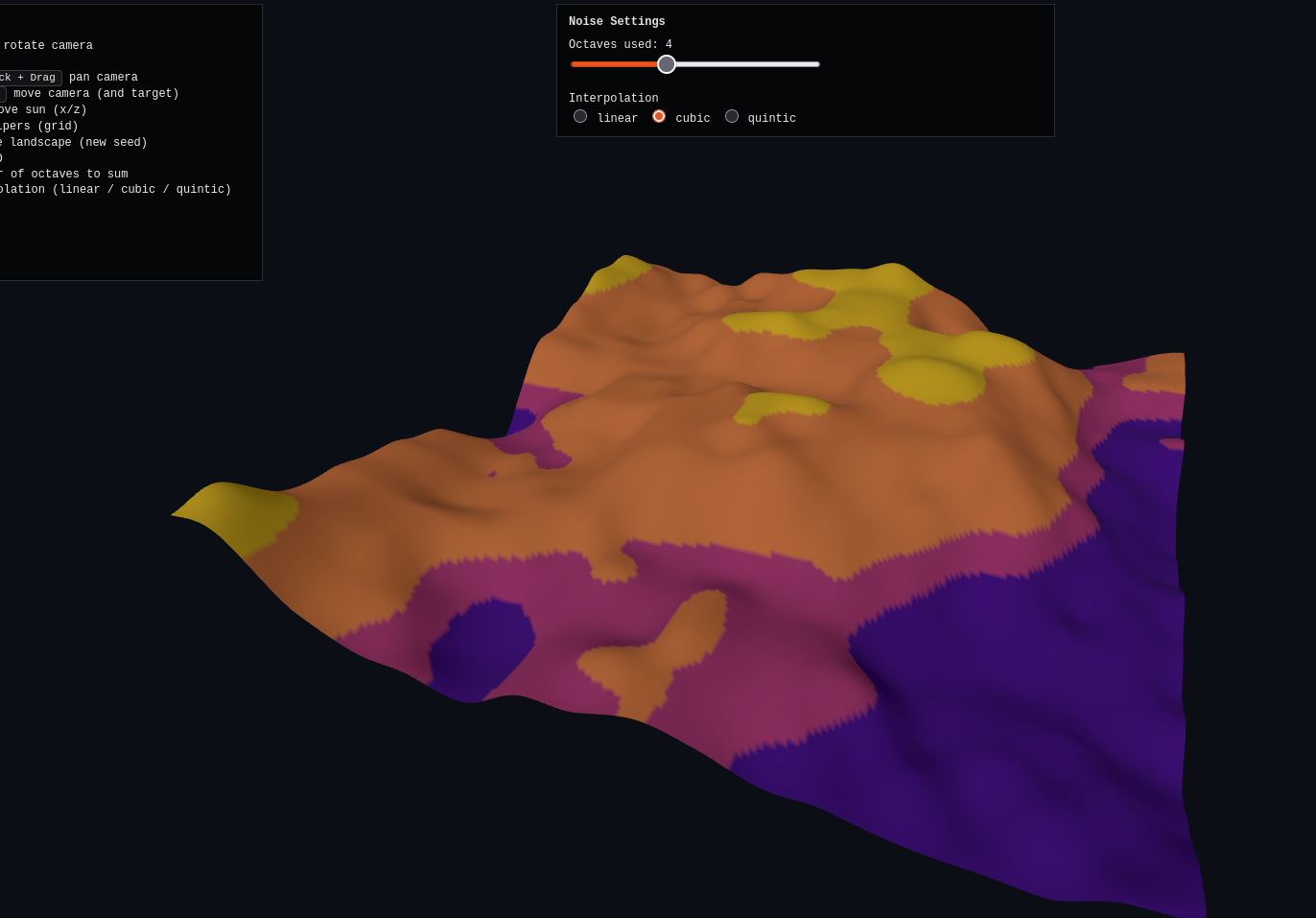1316x918 pixels.
Task: Click the "+ Drag" key badge
Action: pyautogui.click(x=29, y=78)
